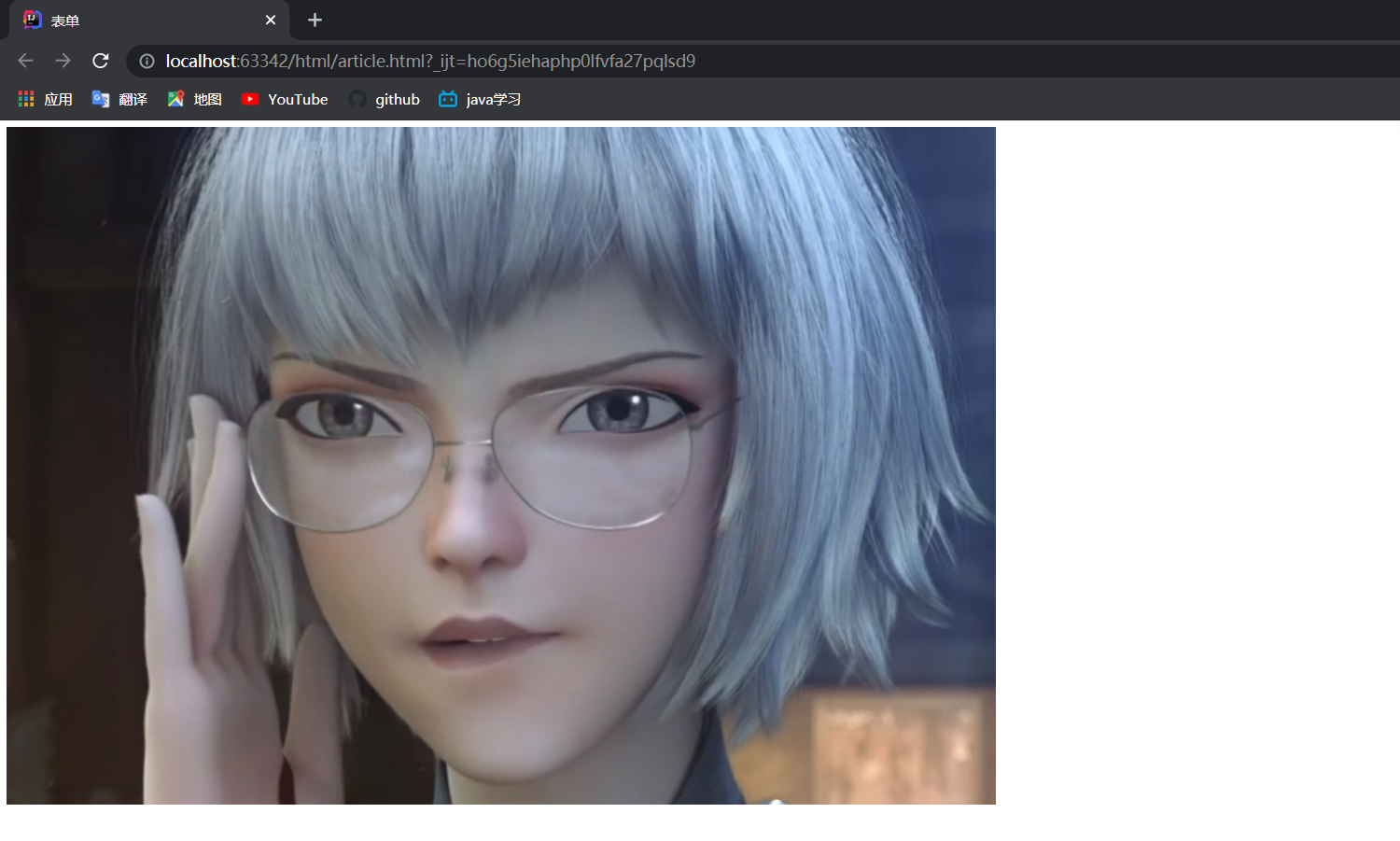Focus the localhost address bar URL
Viewport: 1400px width, 841px height.
430,61
